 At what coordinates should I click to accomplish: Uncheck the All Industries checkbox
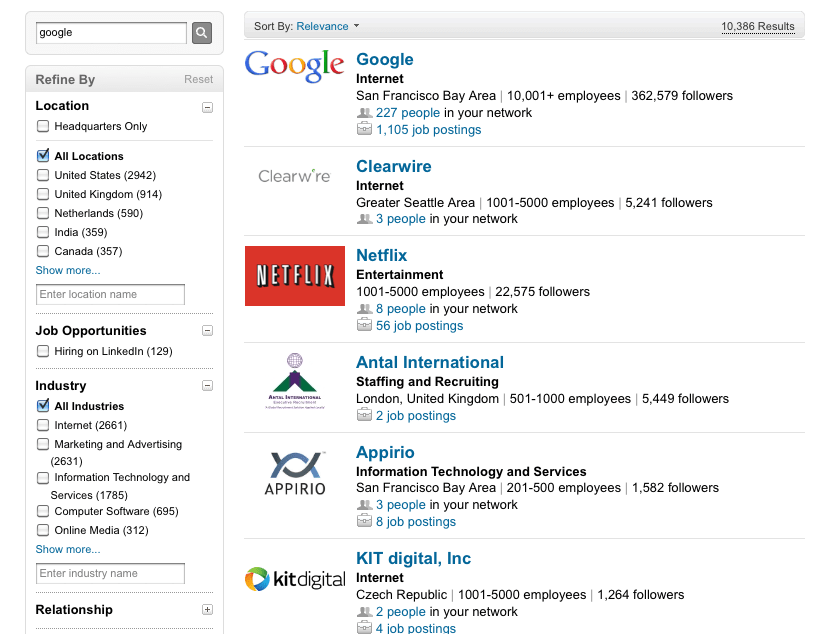pos(43,405)
